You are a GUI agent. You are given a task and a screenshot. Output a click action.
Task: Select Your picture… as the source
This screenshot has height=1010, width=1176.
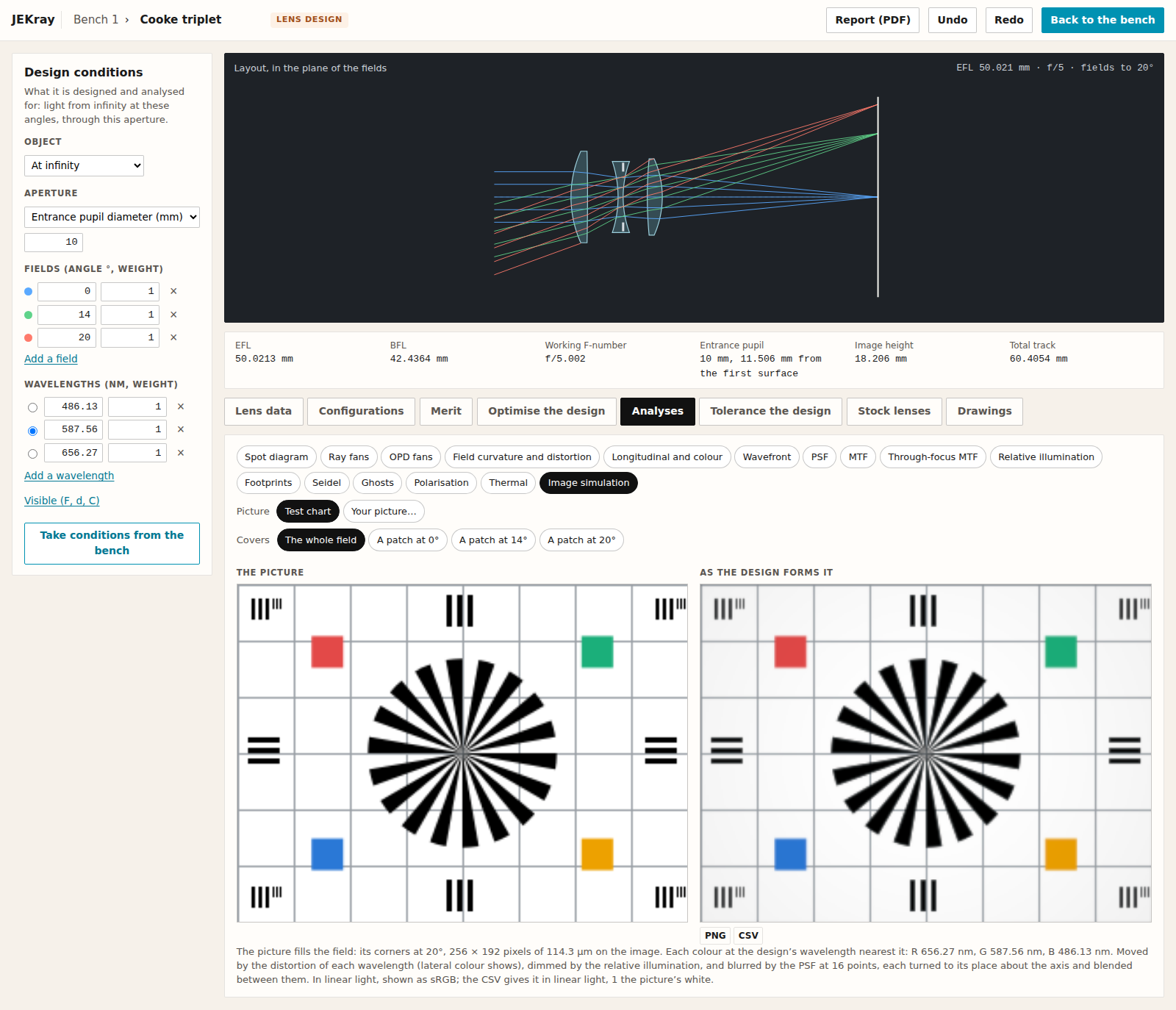384,512
